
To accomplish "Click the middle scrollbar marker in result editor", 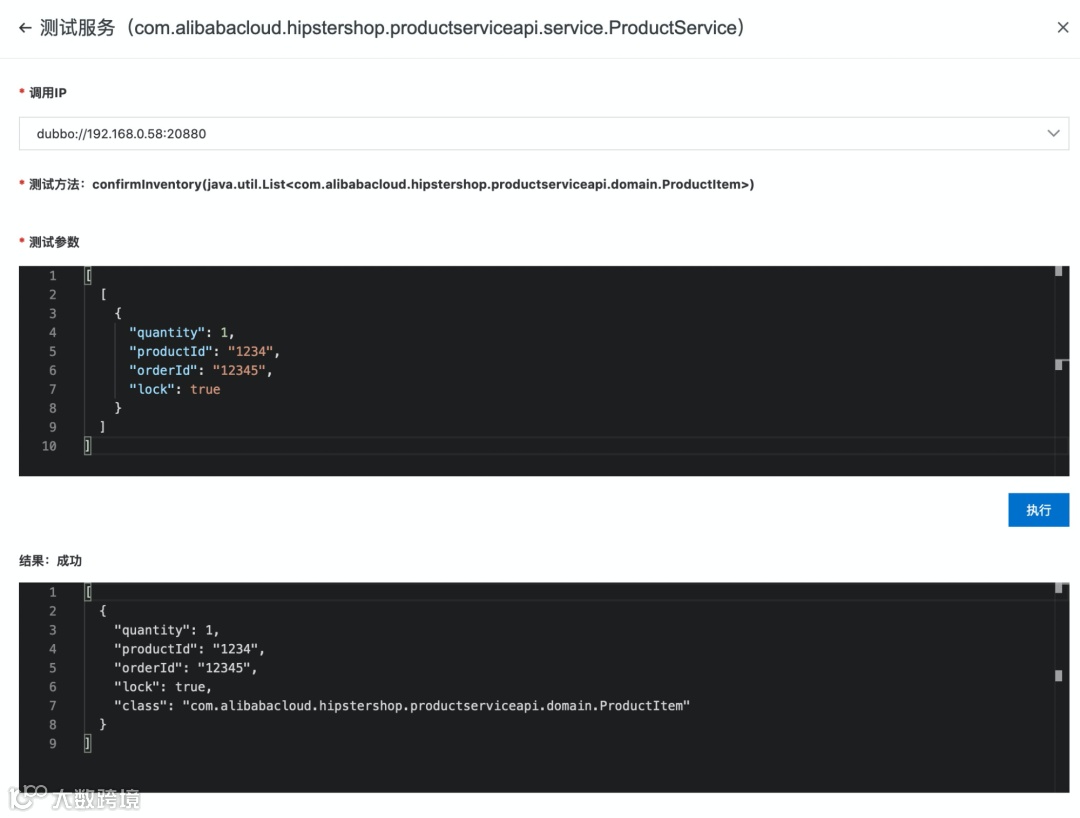I will (x=1058, y=676).
